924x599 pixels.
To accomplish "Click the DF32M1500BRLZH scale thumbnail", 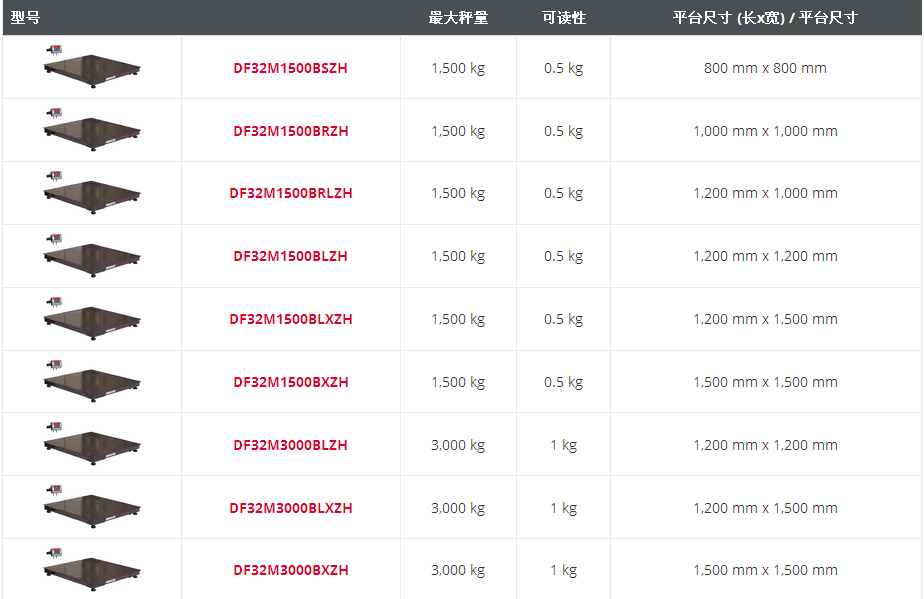I will 90,193.
